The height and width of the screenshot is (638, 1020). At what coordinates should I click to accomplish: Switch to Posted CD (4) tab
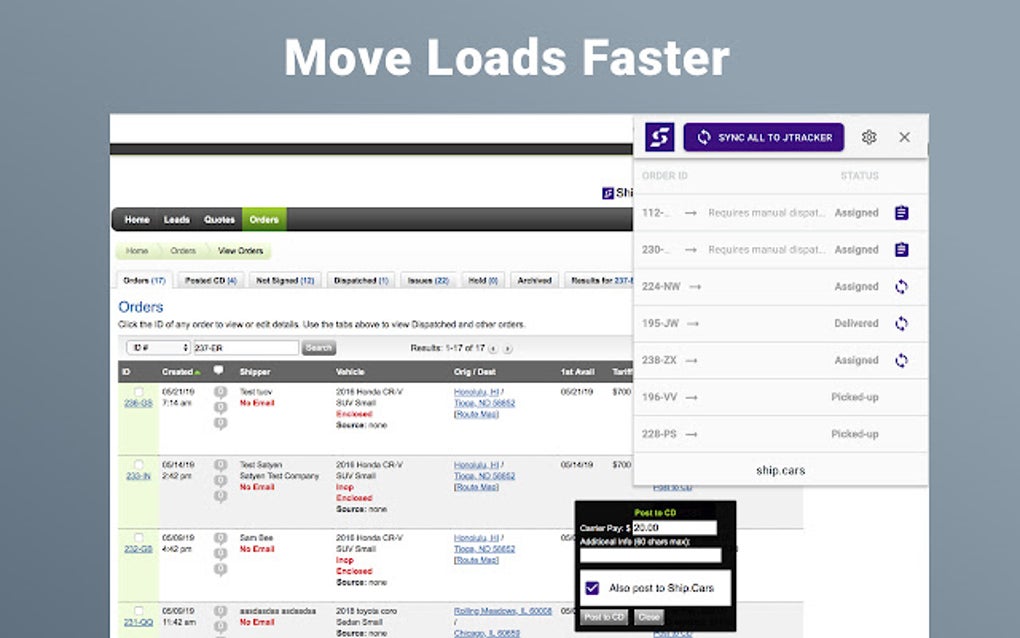[x=211, y=280]
